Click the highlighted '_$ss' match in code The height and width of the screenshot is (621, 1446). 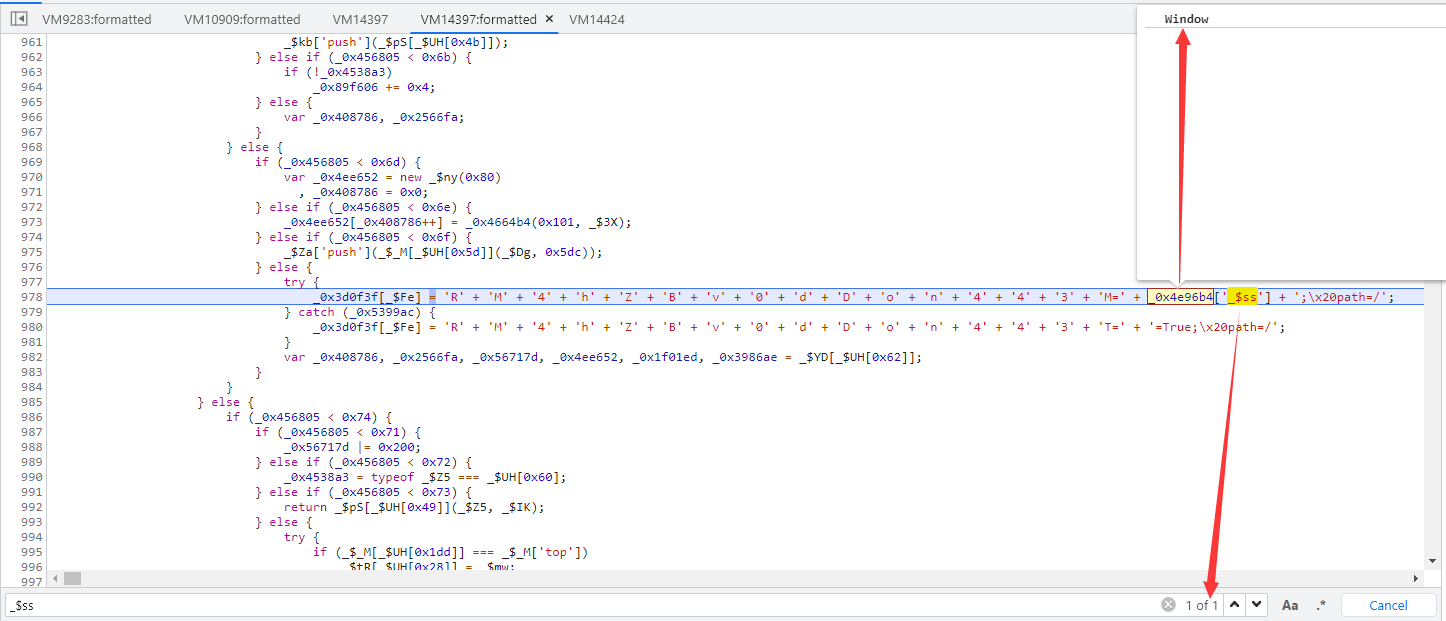coord(1242,297)
